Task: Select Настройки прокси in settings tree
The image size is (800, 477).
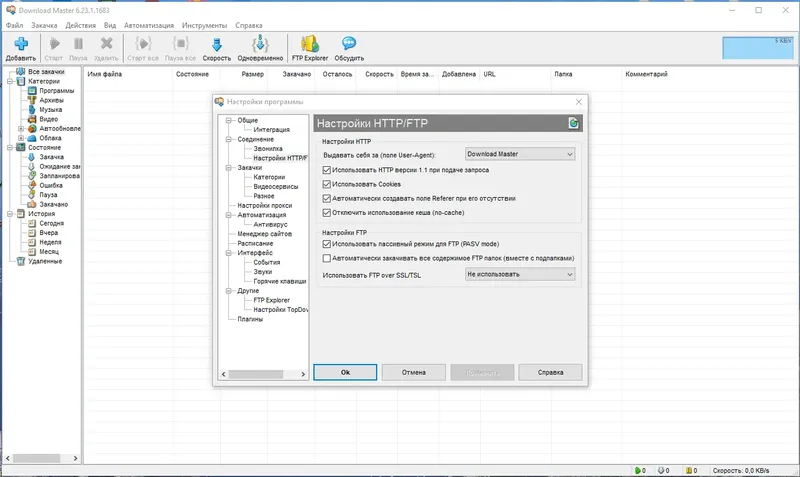Action: coord(264,206)
